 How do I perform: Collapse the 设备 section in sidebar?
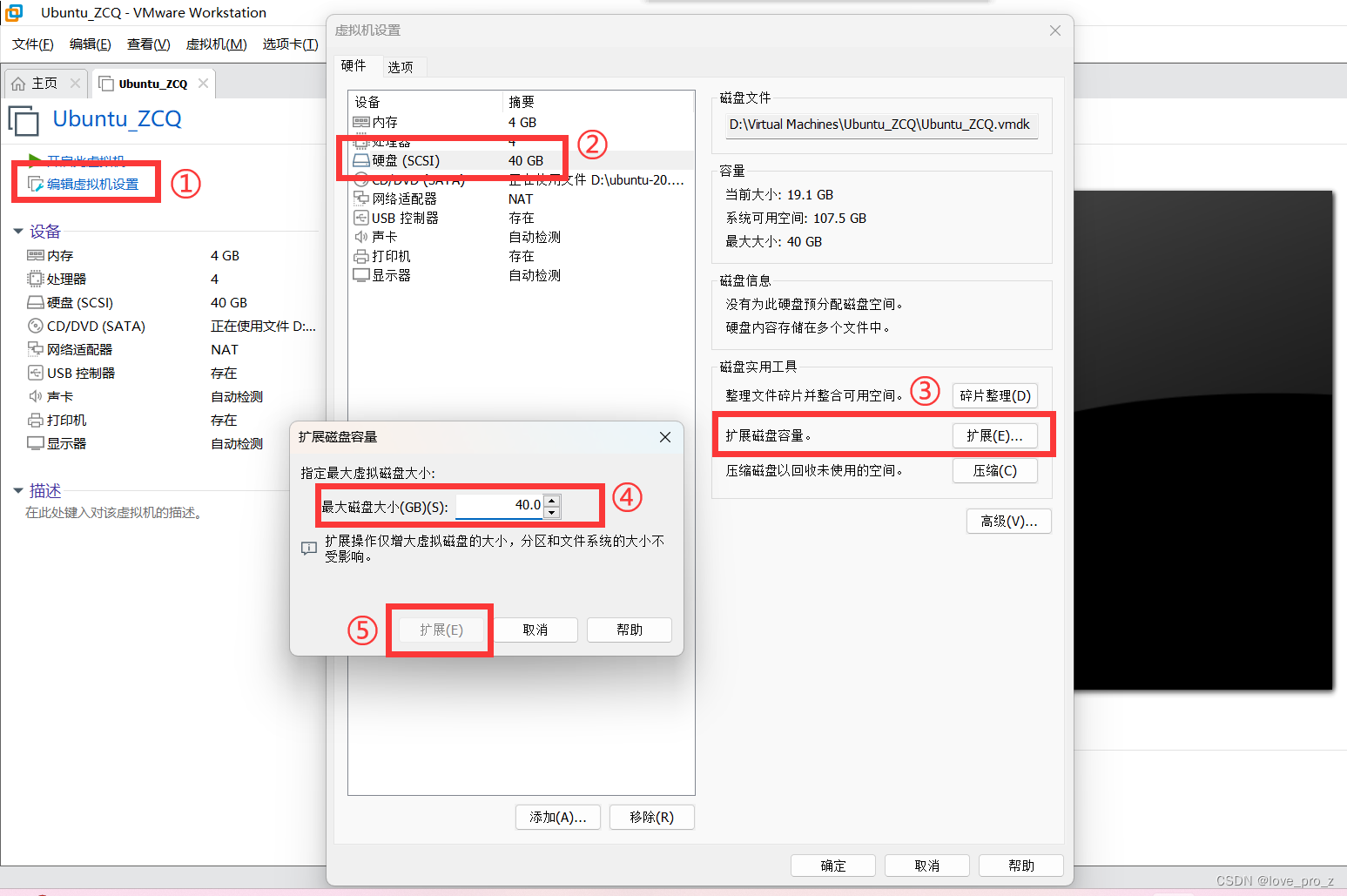[x=20, y=231]
